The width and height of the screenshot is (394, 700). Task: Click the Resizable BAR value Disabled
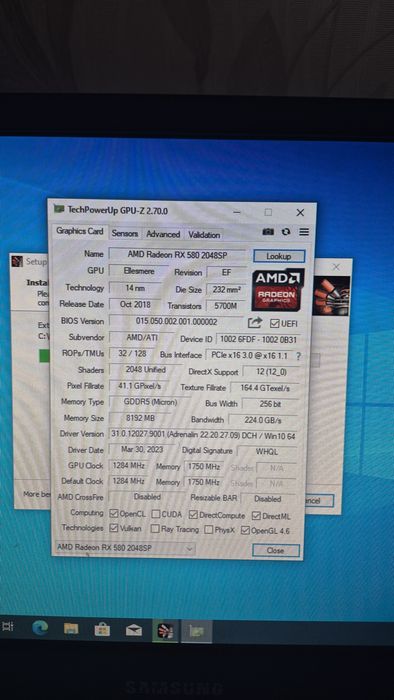tap(268, 499)
